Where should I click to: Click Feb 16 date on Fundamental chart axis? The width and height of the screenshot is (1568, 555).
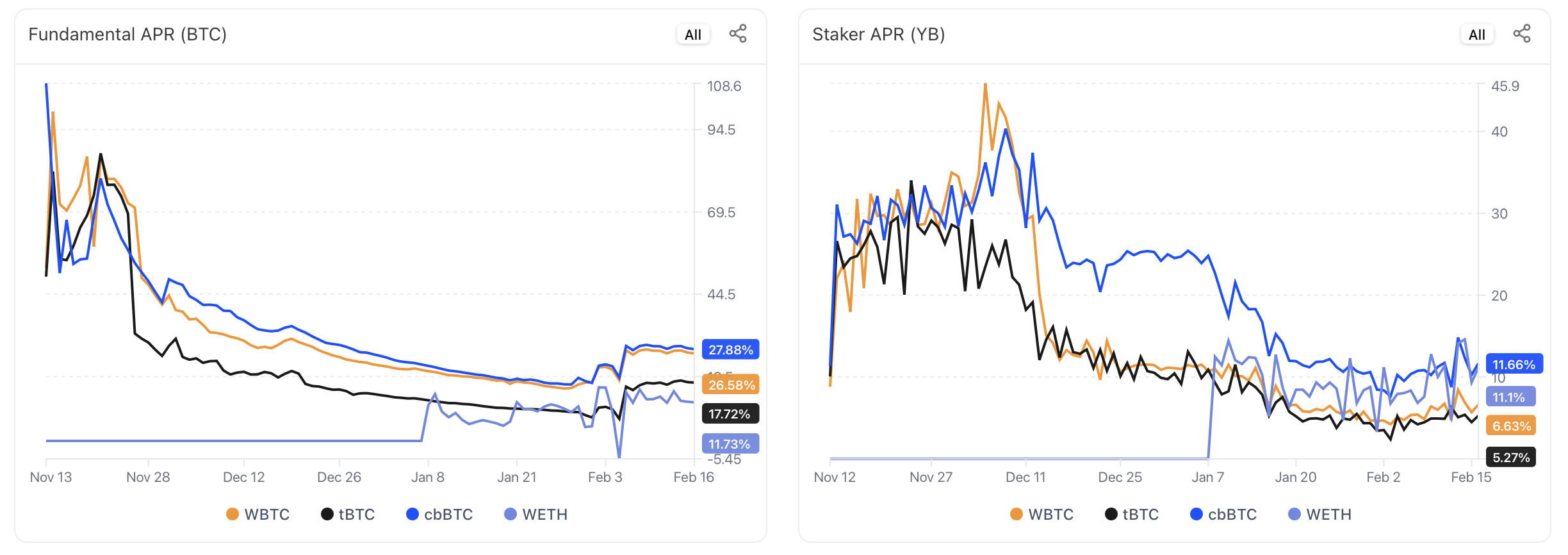click(x=694, y=477)
